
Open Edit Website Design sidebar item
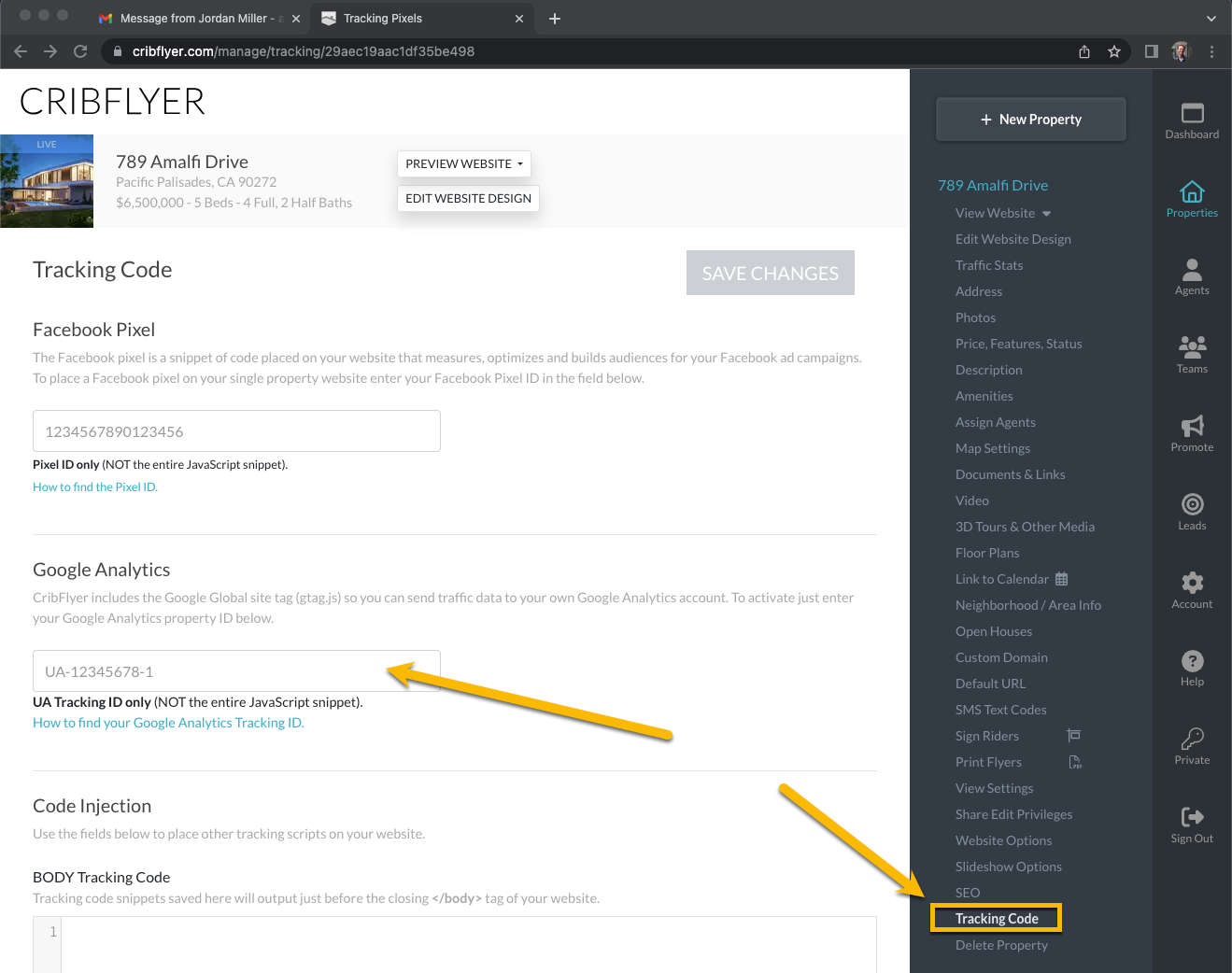pos(1013,239)
